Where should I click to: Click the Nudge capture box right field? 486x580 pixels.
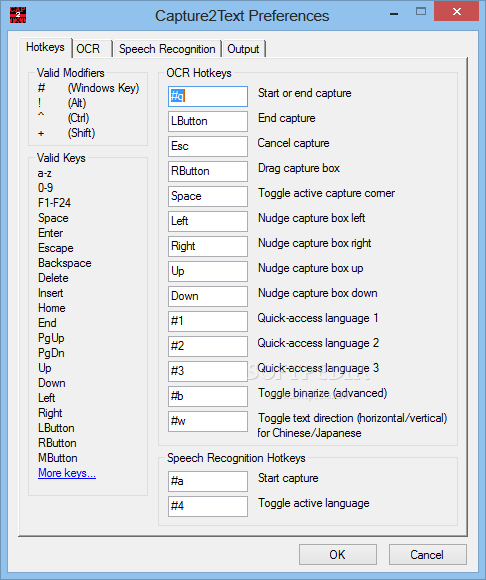pyautogui.click(x=208, y=246)
